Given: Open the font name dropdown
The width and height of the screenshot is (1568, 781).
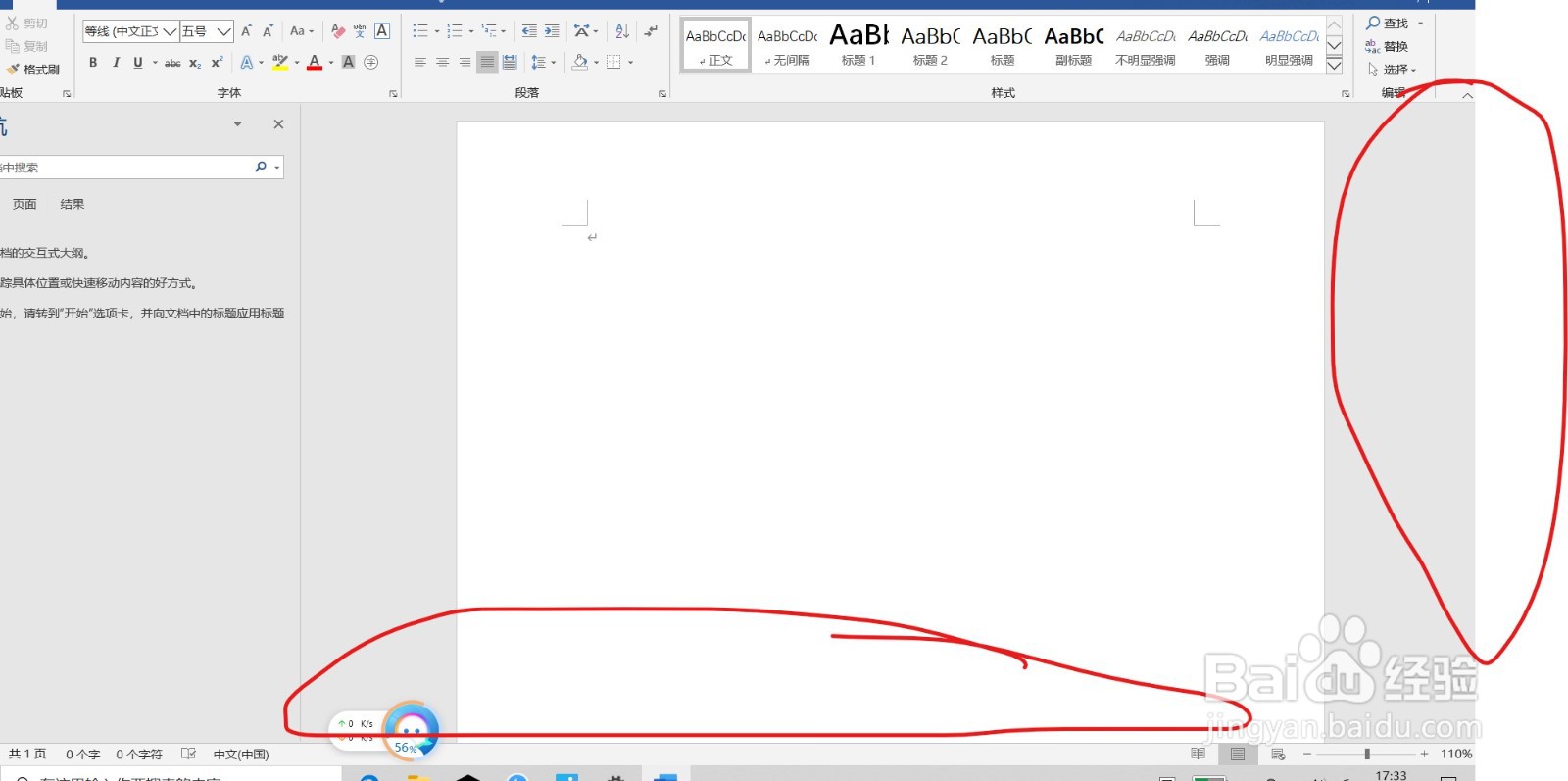Looking at the screenshot, I should click(x=170, y=31).
